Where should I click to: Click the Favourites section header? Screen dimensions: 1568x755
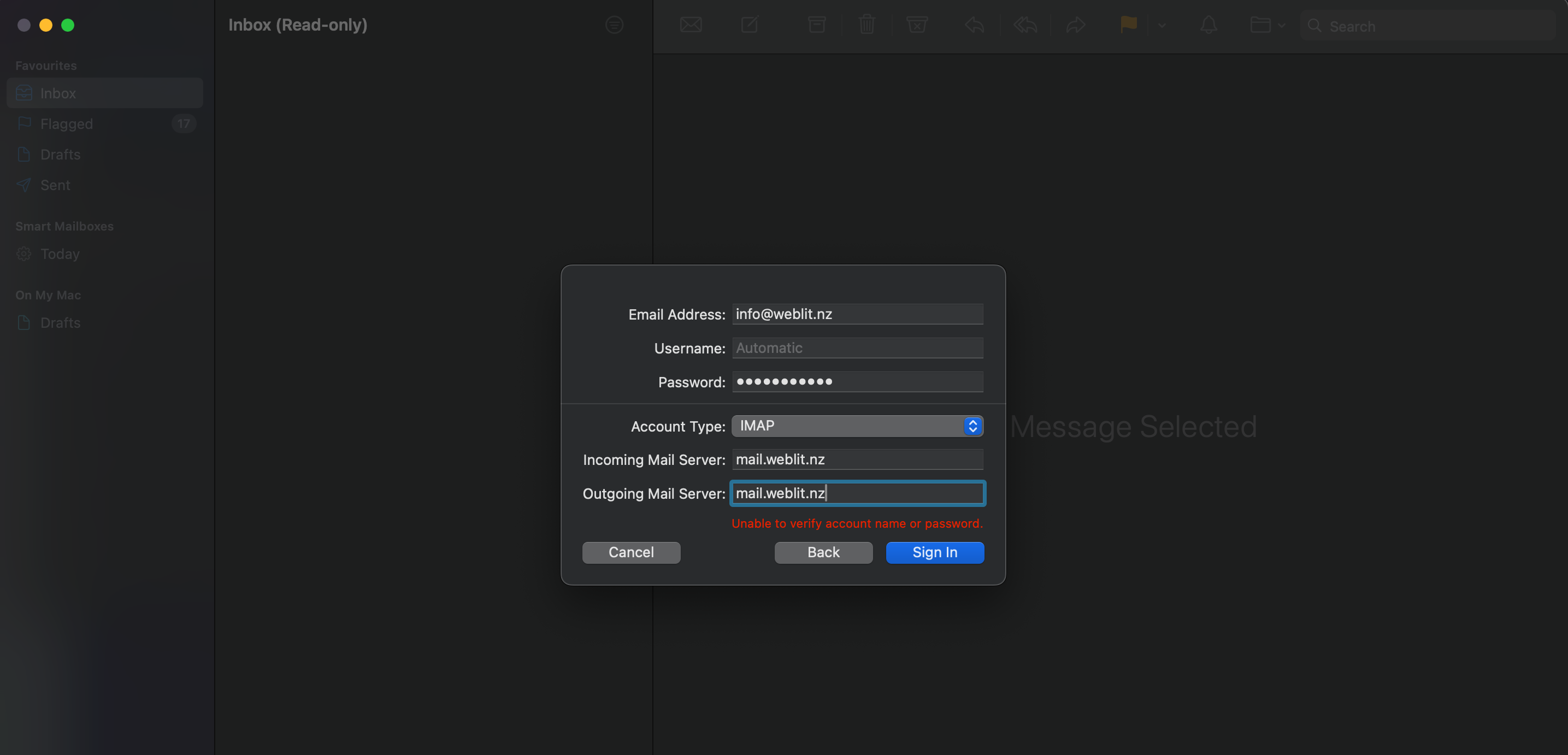click(x=46, y=66)
